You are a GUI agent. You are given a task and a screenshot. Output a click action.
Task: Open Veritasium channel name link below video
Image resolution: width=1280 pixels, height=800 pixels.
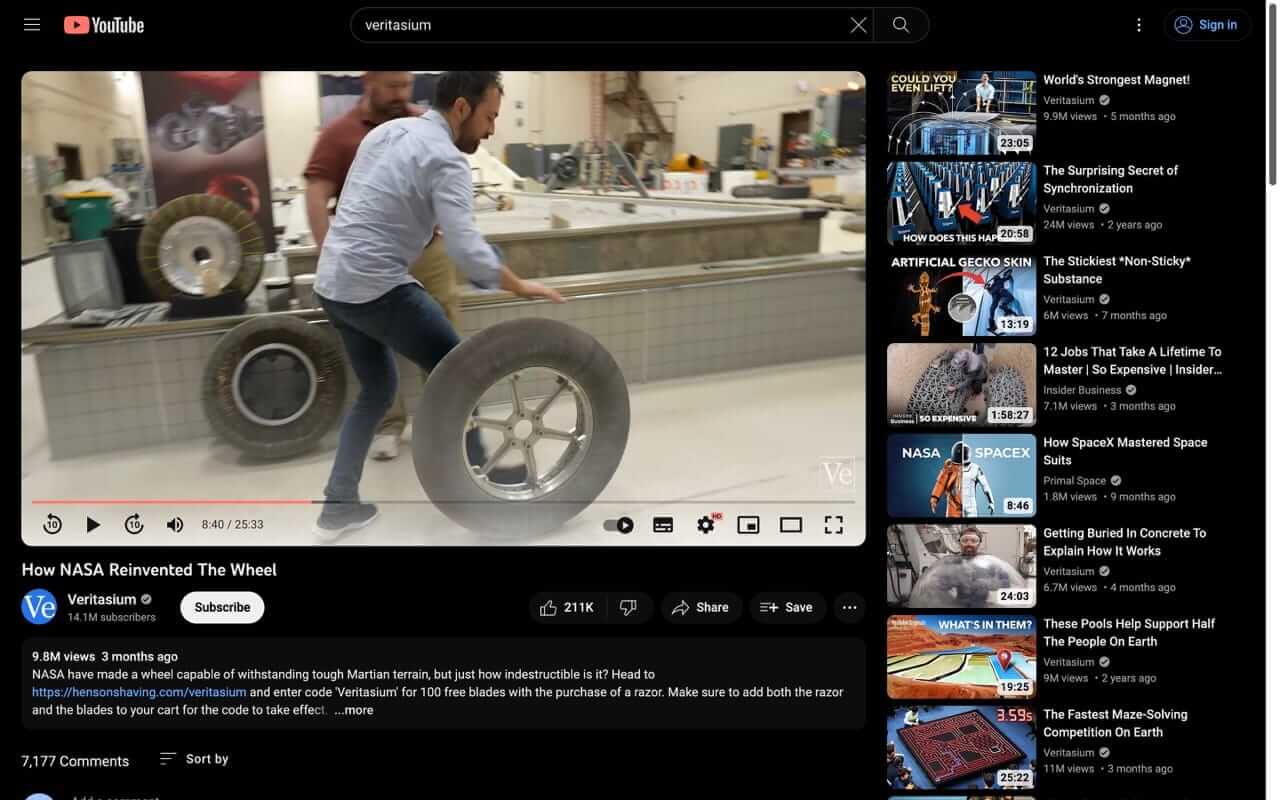pyautogui.click(x=101, y=599)
